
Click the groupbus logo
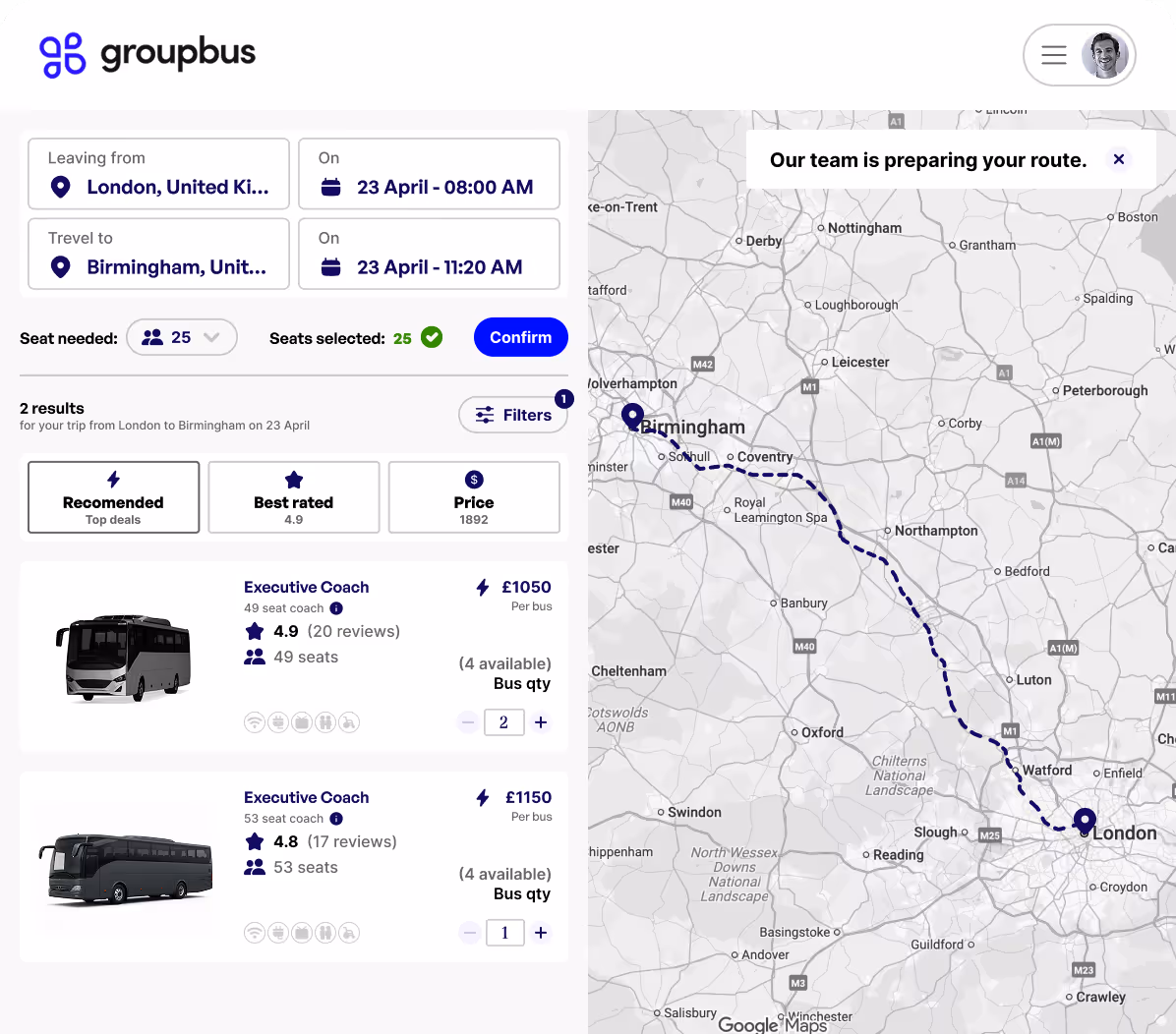click(147, 55)
